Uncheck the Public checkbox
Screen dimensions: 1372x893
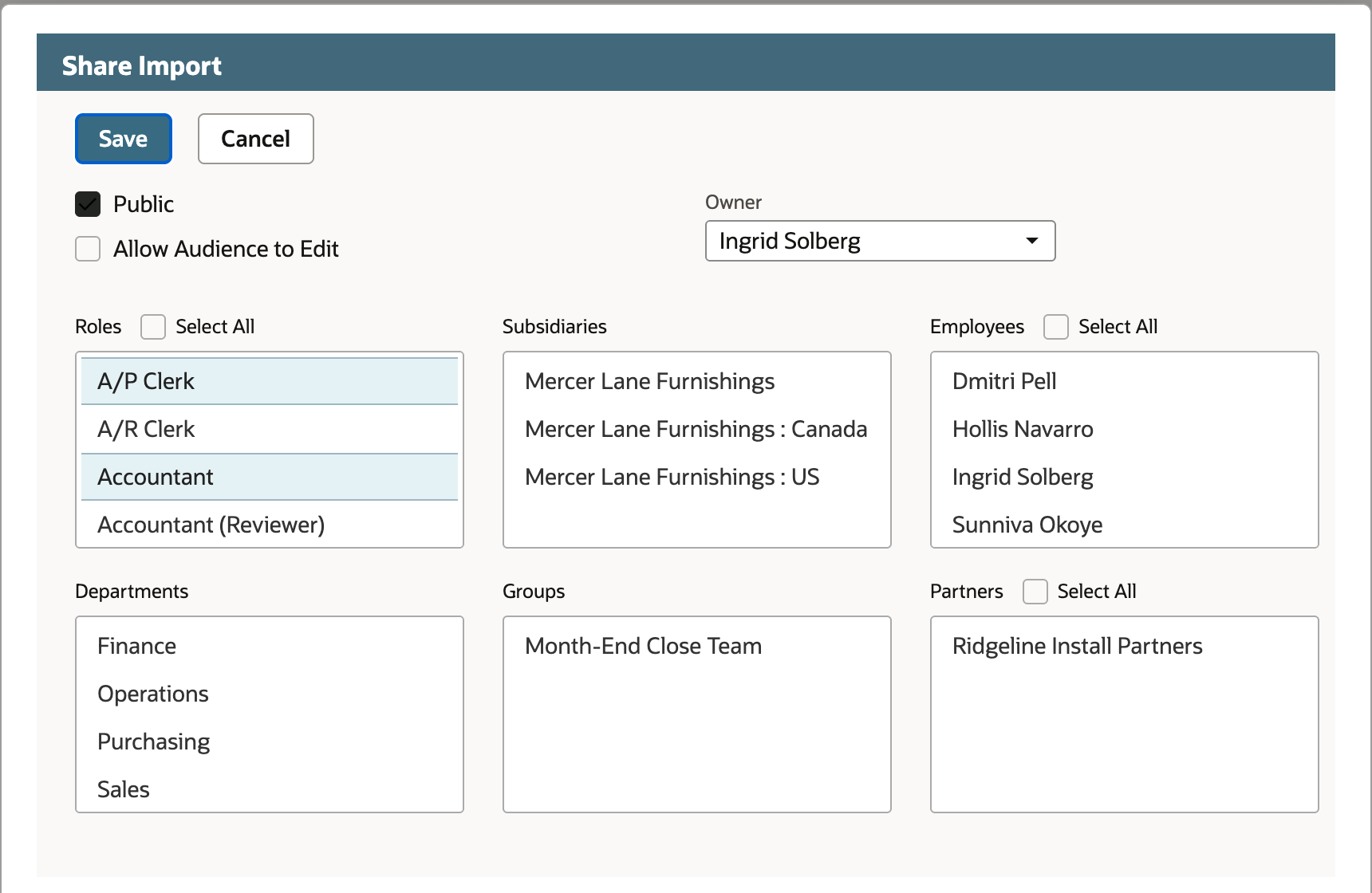(88, 204)
